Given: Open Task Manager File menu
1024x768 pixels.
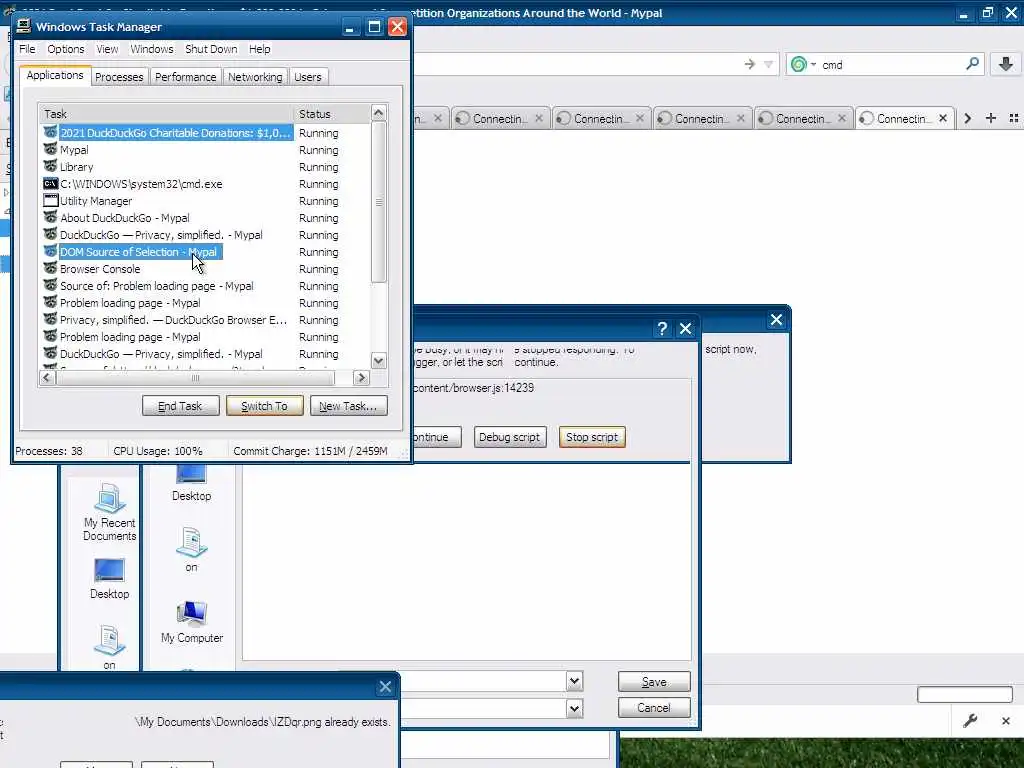Looking at the screenshot, I should (27, 49).
